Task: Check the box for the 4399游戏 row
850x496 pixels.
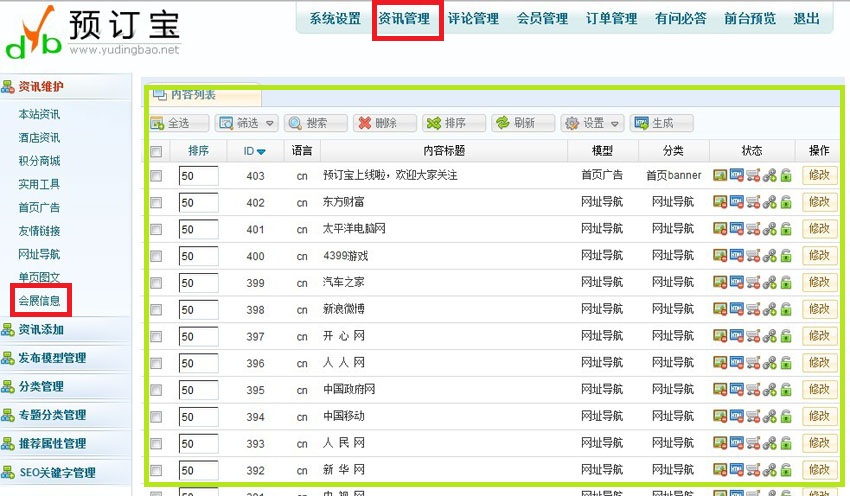Action: point(156,256)
